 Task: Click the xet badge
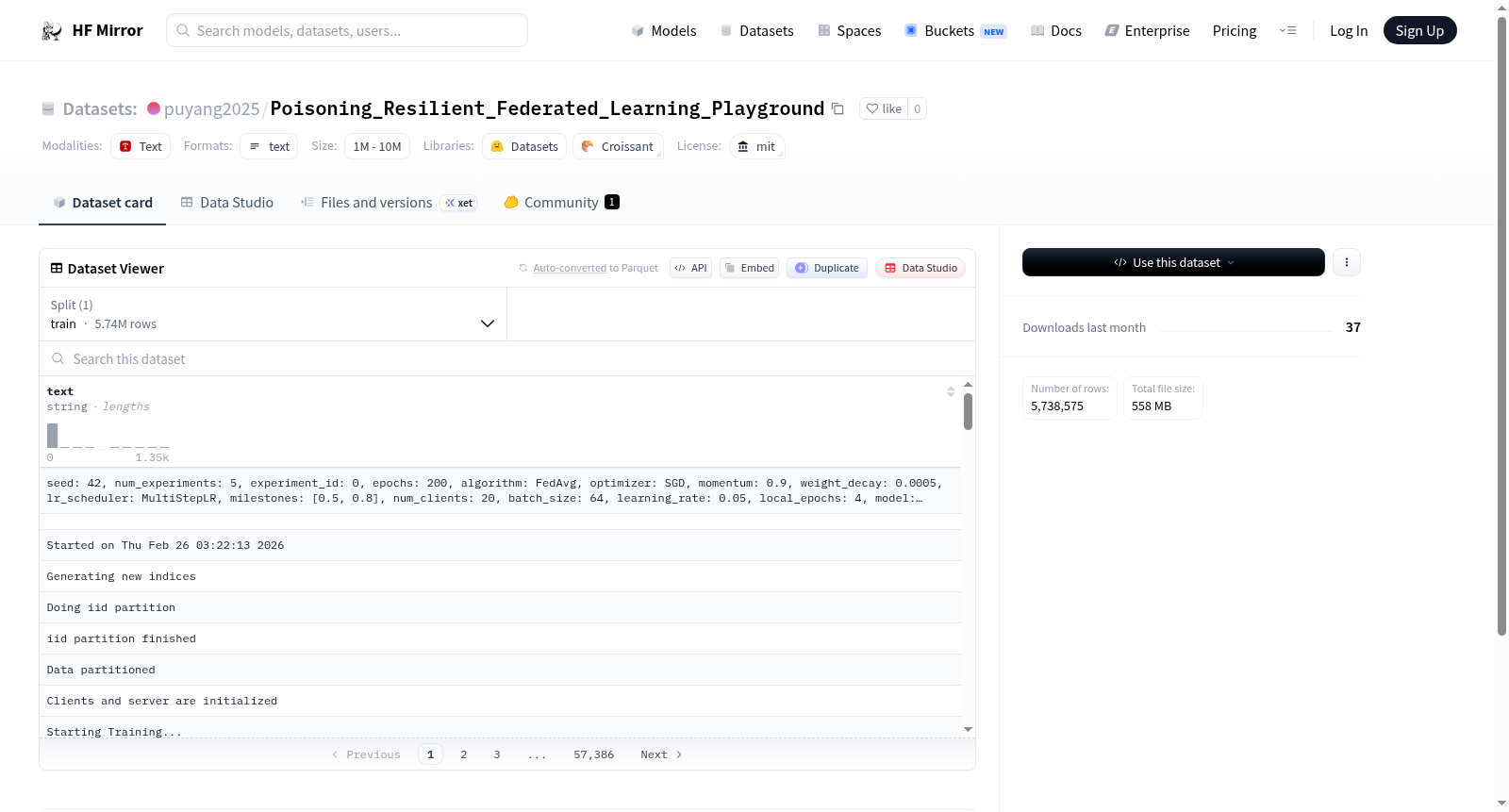point(459,203)
